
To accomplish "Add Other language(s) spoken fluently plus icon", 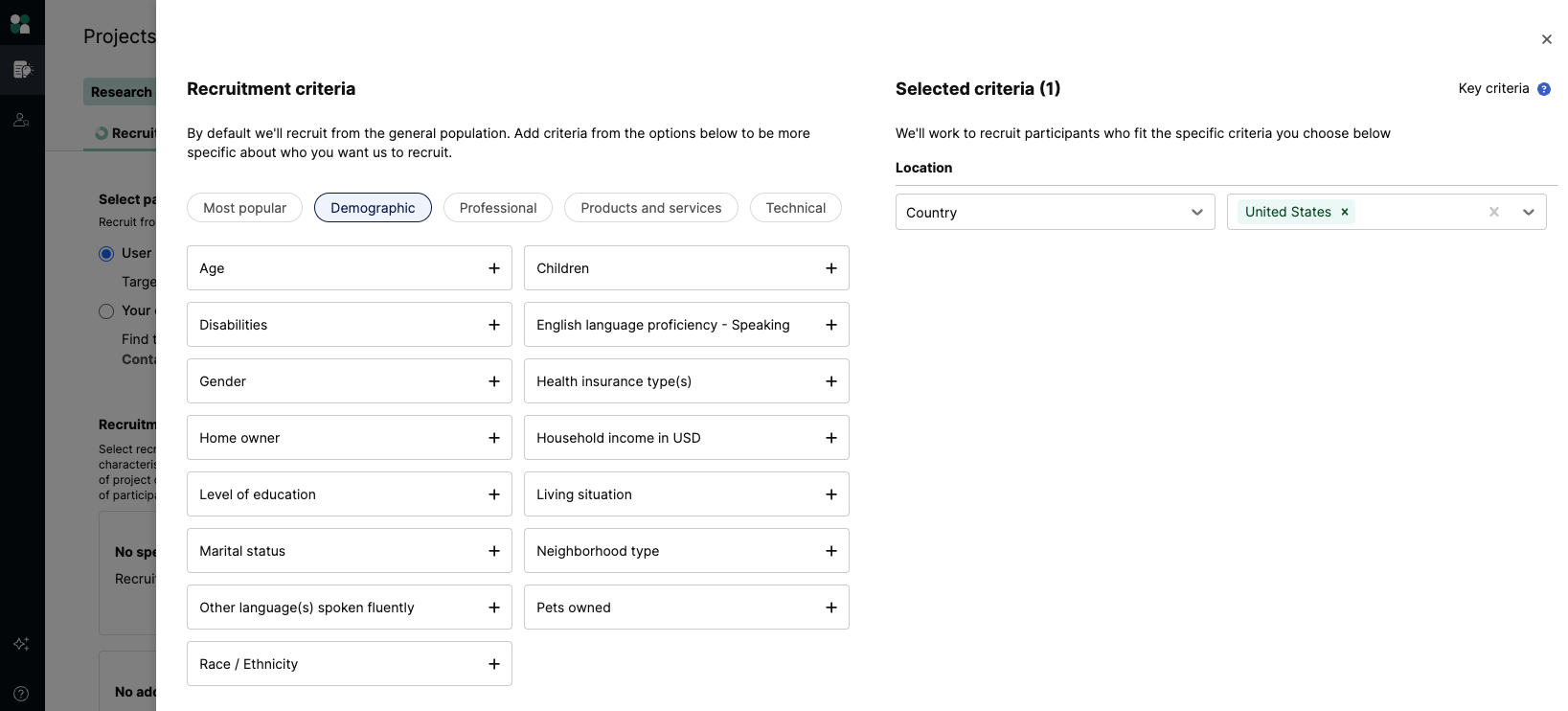I will tap(494, 608).
